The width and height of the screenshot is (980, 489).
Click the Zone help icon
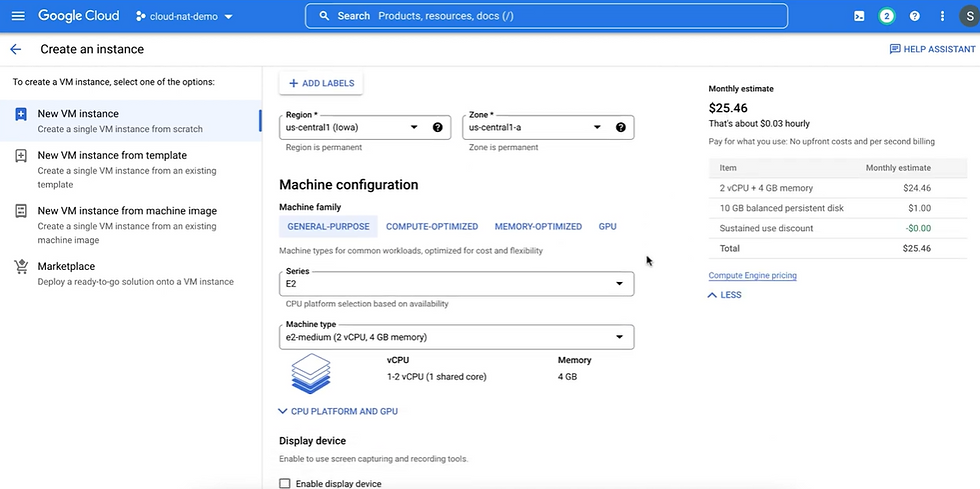[621, 128]
